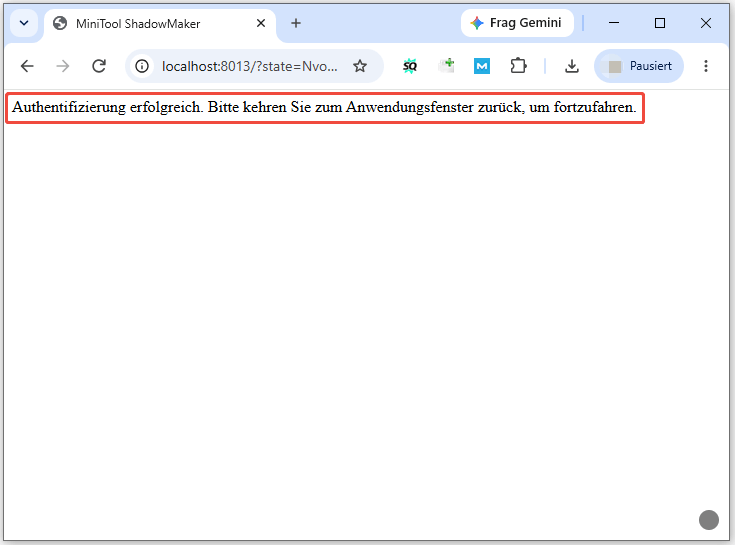Open the blue M extension icon
735x545 pixels.
point(482,66)
